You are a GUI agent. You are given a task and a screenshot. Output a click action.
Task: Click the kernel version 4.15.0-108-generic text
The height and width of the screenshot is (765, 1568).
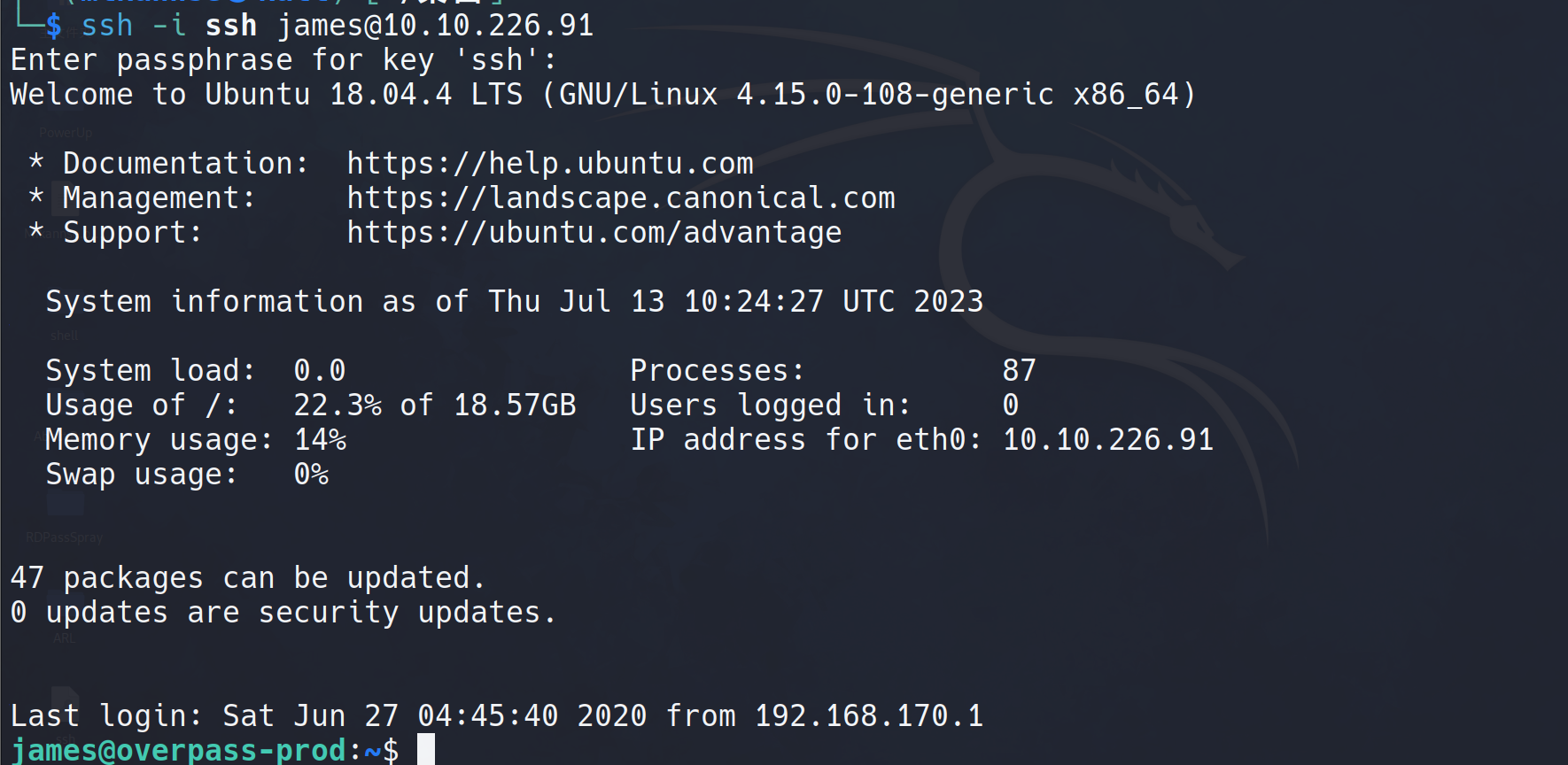(x=895, y=95)
